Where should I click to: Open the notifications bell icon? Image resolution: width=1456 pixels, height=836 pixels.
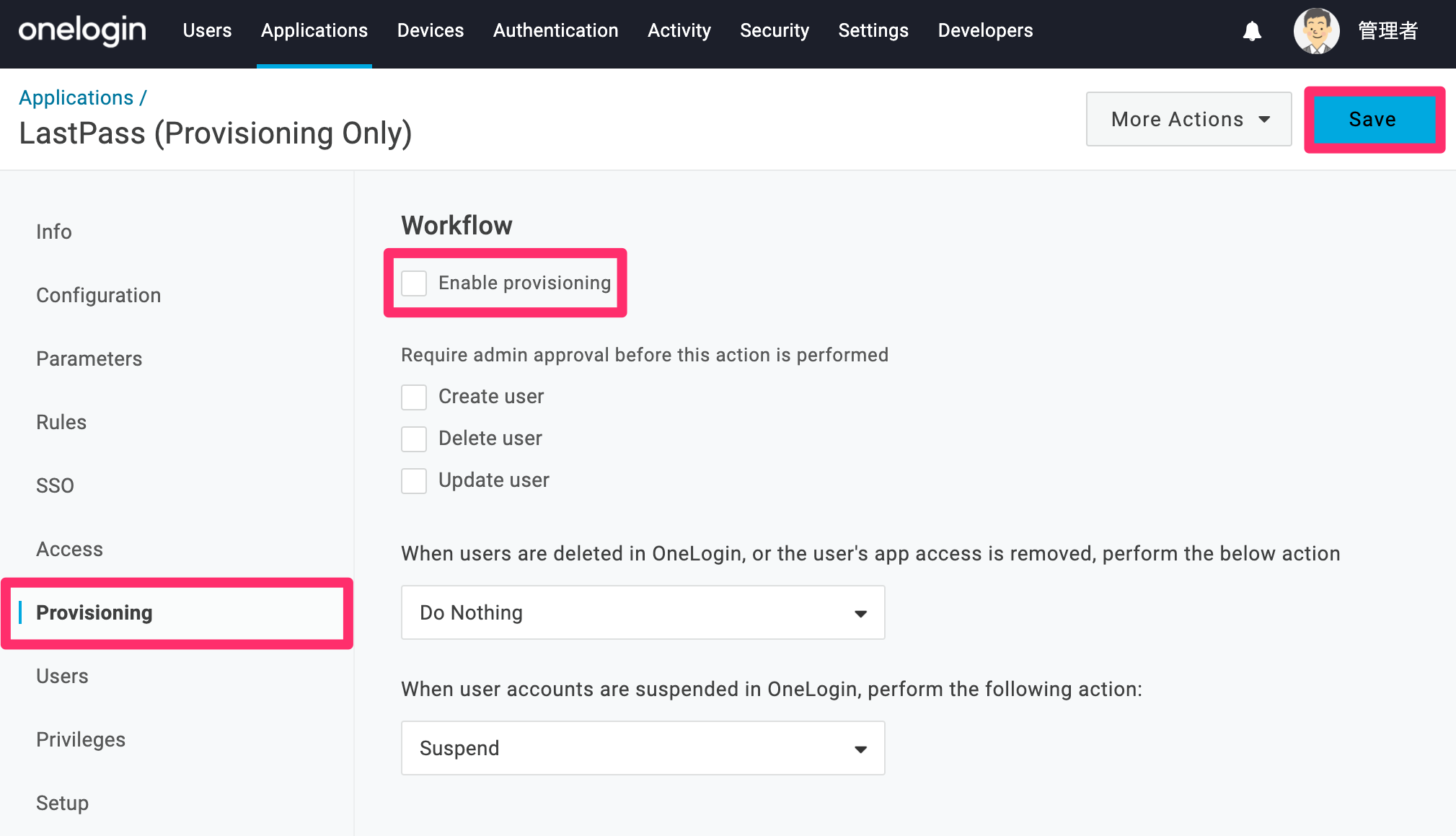[x=1252, y=31]
